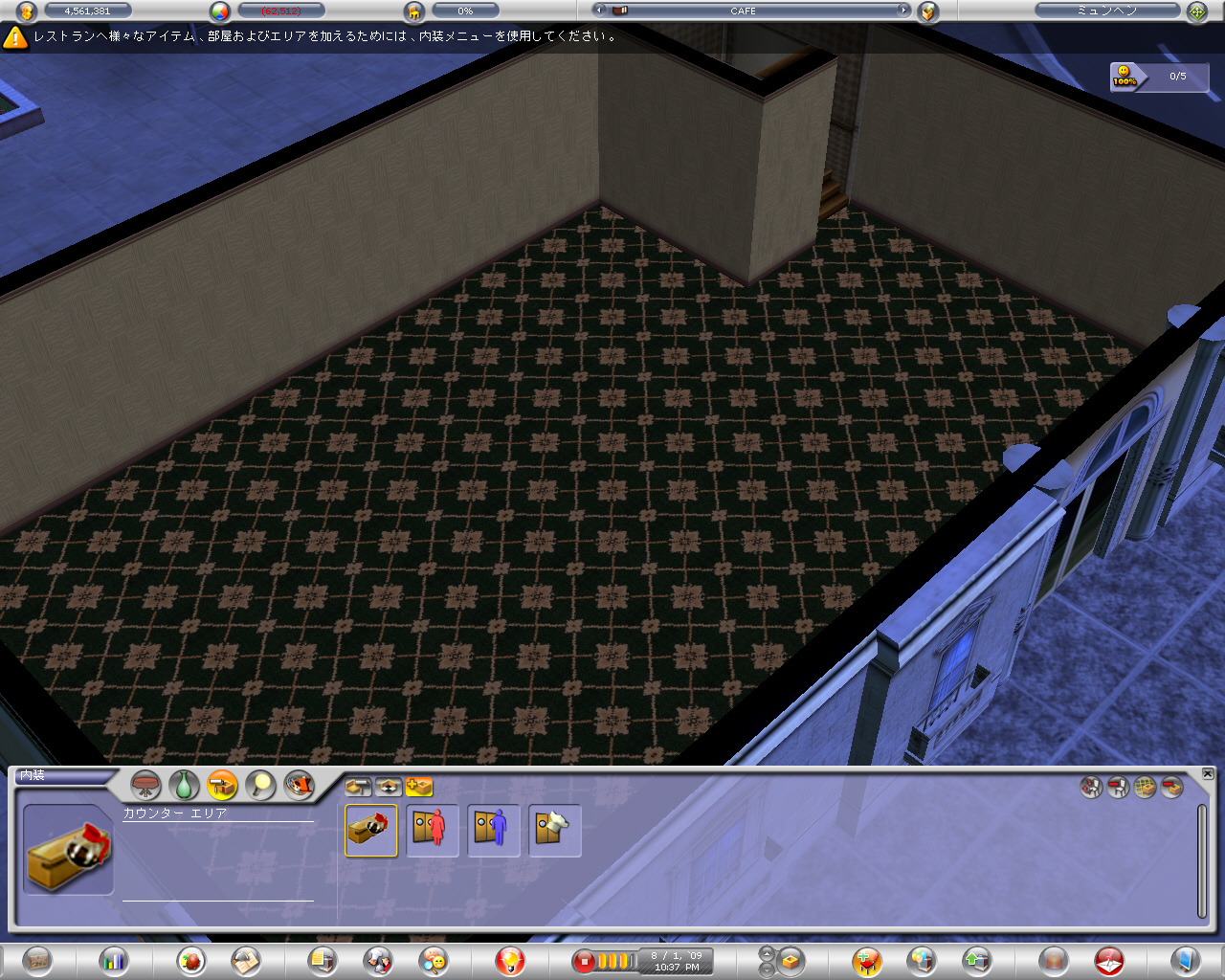
Task: Click the yellow warning triangle icon
Action: (15, 37)
